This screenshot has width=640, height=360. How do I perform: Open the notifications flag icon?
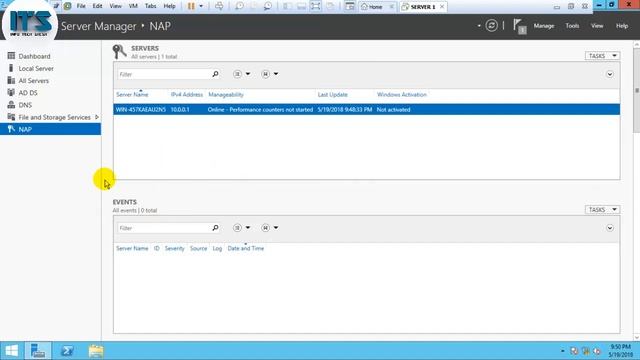(519, 26)
